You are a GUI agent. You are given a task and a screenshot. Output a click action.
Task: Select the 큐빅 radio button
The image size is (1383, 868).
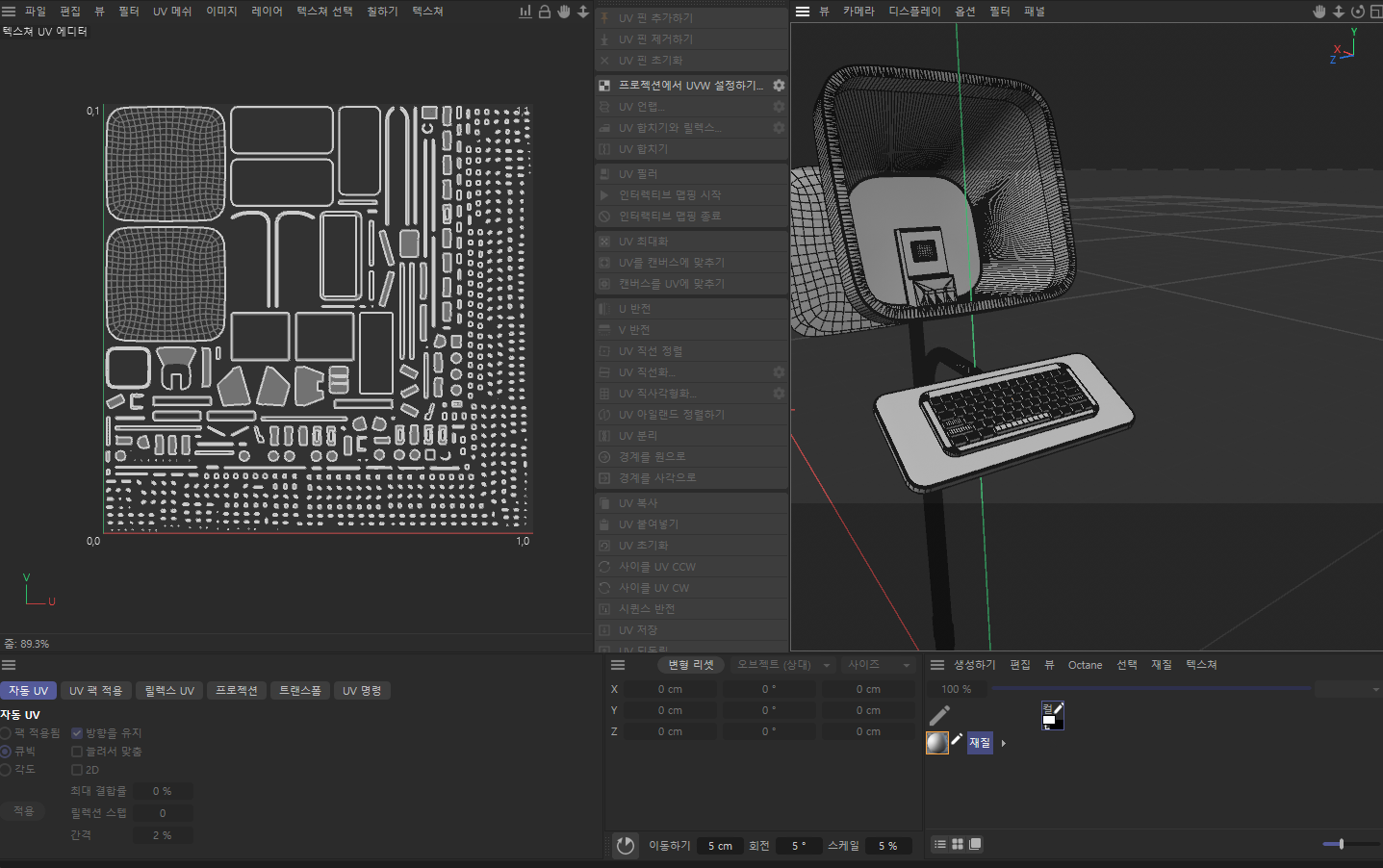click(x=6, y=752)
